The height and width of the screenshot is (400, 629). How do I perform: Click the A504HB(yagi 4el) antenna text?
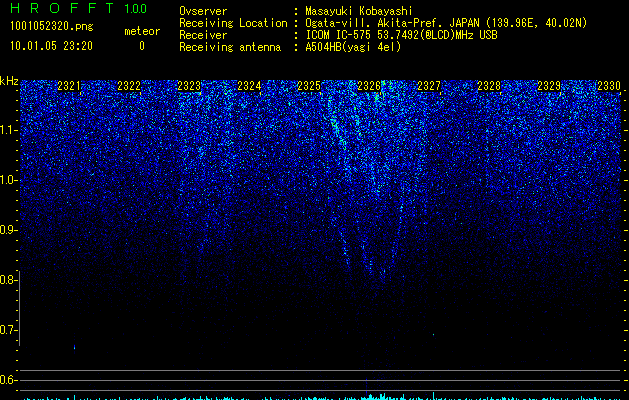[353, 47]
